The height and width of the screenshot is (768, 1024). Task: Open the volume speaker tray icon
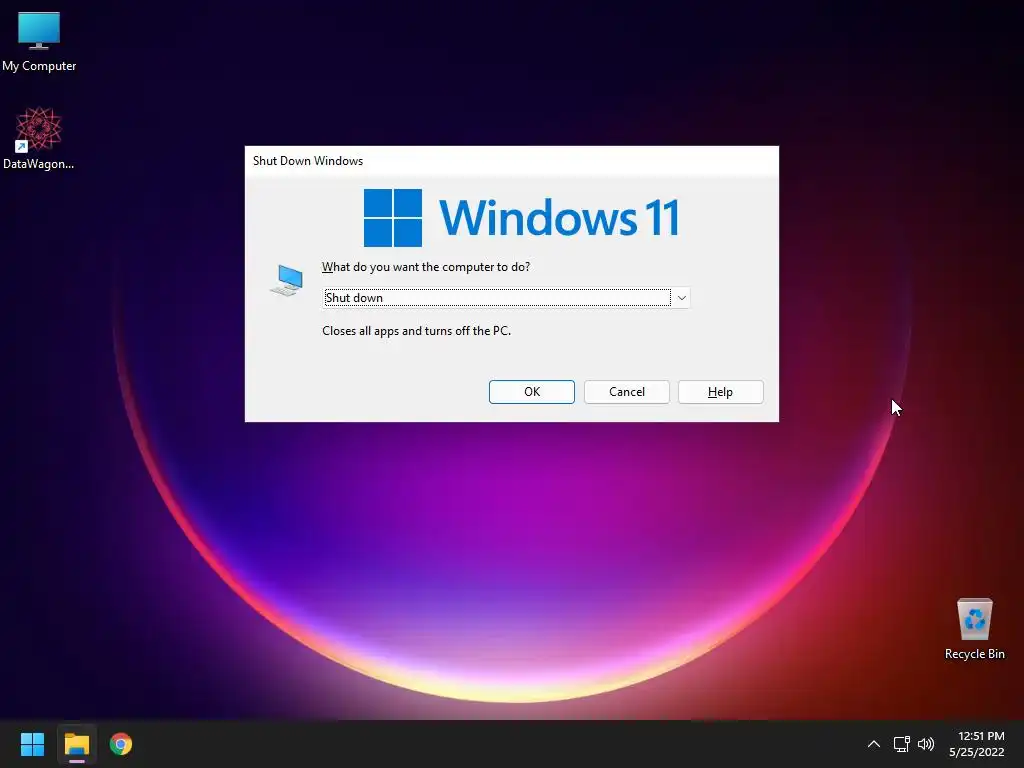pos(926,744)
